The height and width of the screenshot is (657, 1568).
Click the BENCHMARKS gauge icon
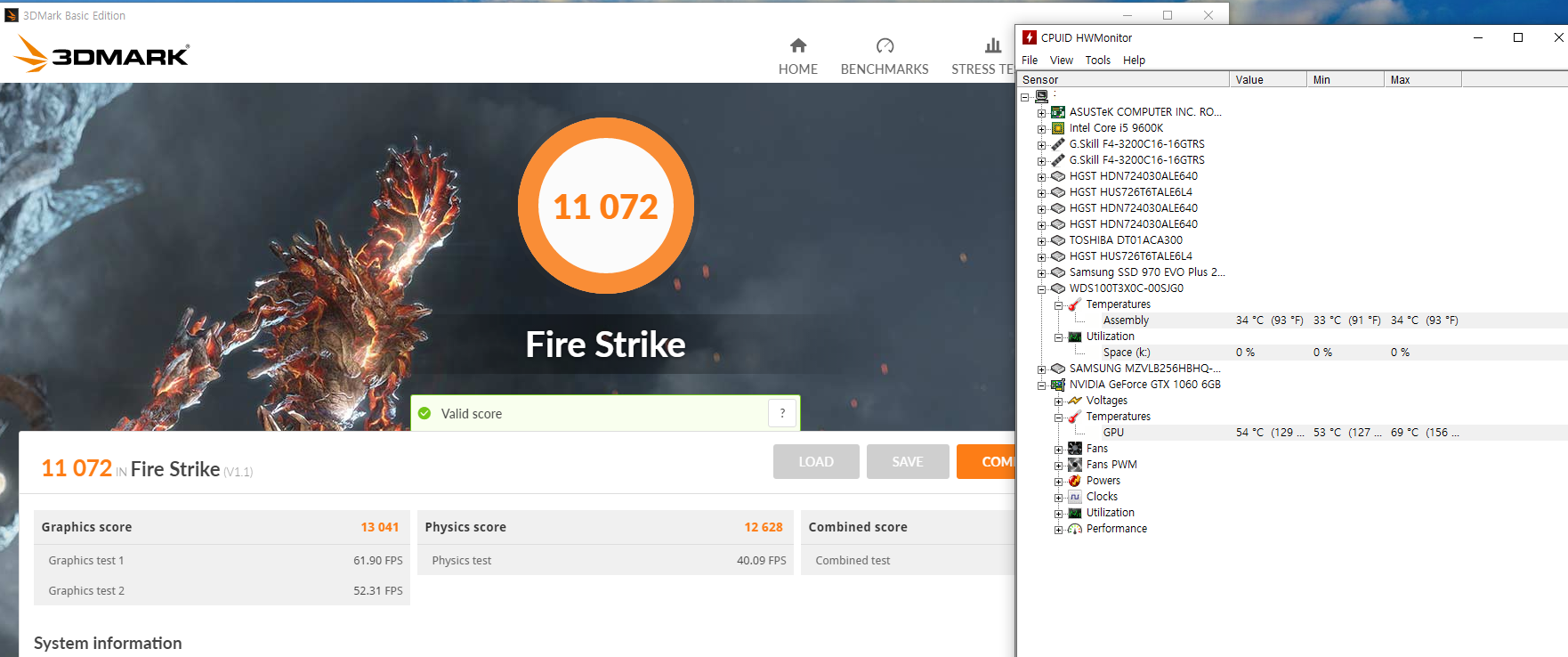pos(885,45)
